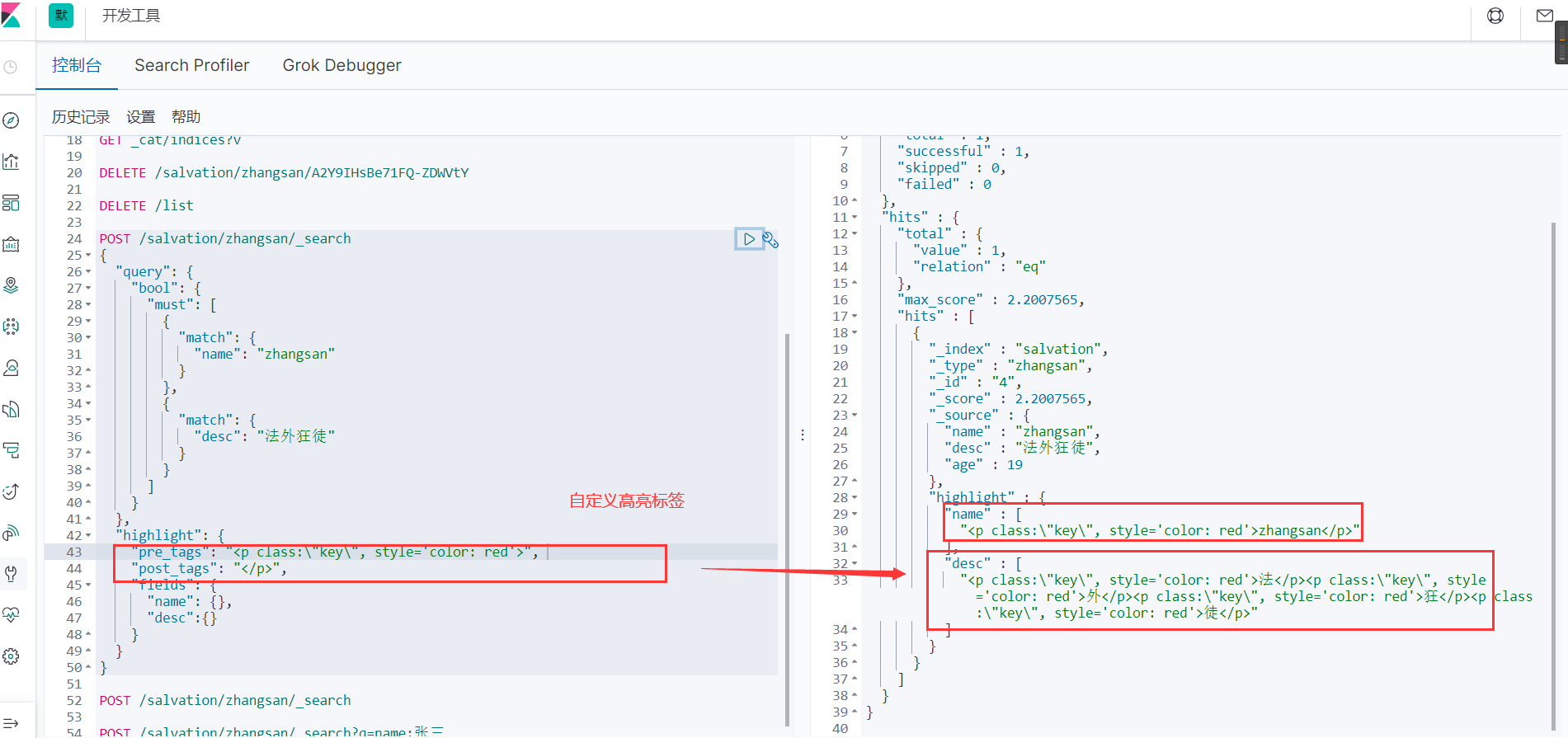This screenshot has height=738, width=1568.
Task: Open Maps via the pin sidebar icon
Action: click(12, 285)
